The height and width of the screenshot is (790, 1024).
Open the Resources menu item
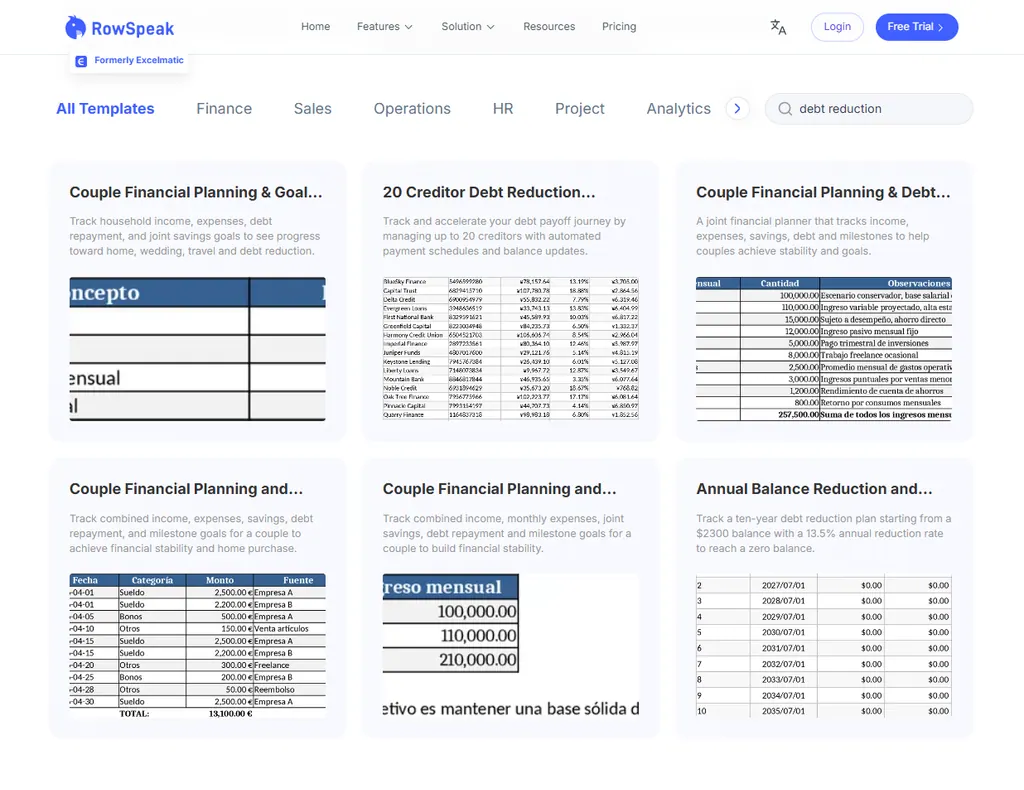point(549,27)
